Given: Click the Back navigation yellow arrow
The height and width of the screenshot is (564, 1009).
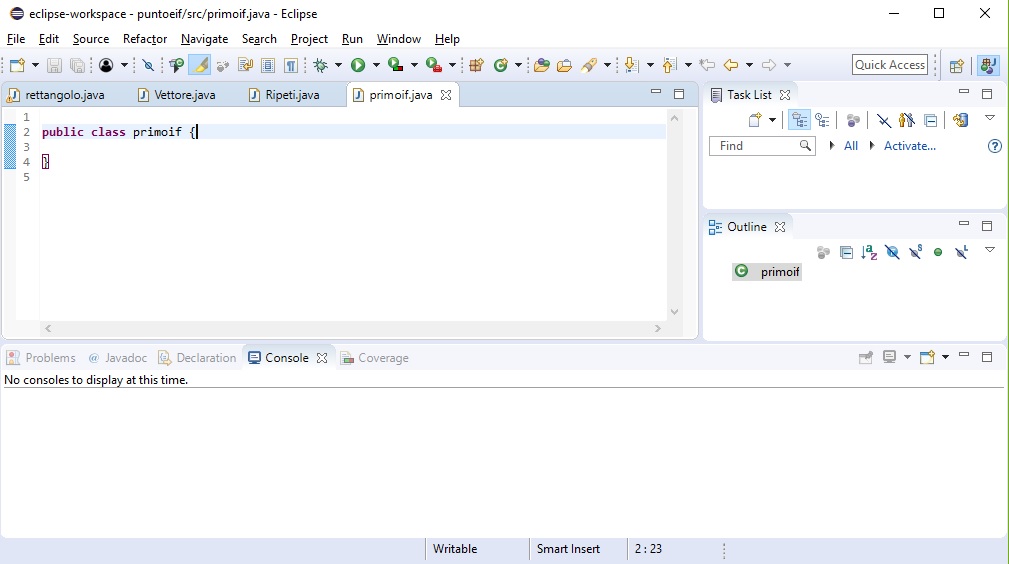Looking at the screenshot, I should tap(731, 65).
